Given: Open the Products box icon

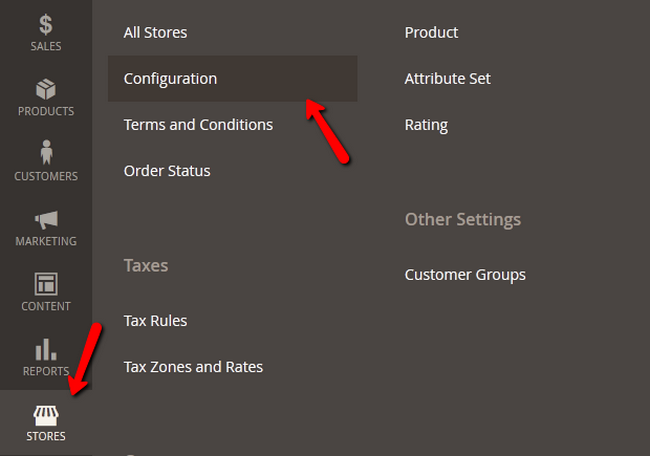Looking at the screenshot, I should point(46,89).
